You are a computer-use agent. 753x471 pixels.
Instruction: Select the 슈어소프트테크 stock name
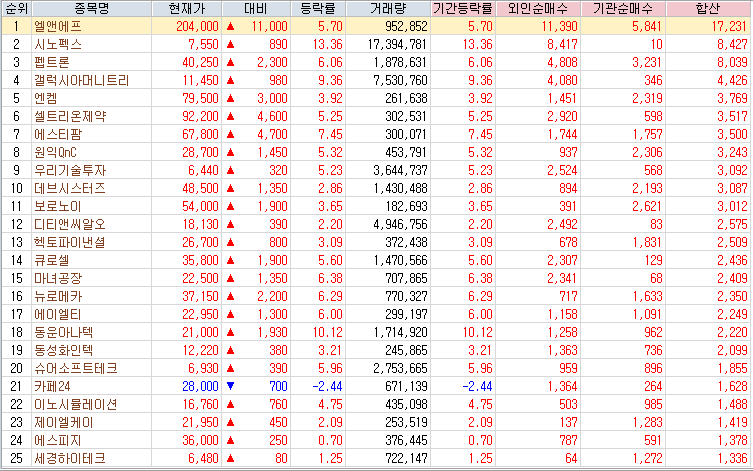click(76, 369)
